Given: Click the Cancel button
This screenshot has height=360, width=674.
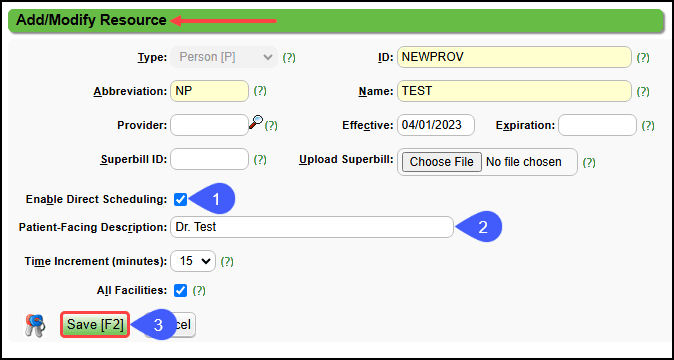Looking at the screenshot, I should point(181,325).
